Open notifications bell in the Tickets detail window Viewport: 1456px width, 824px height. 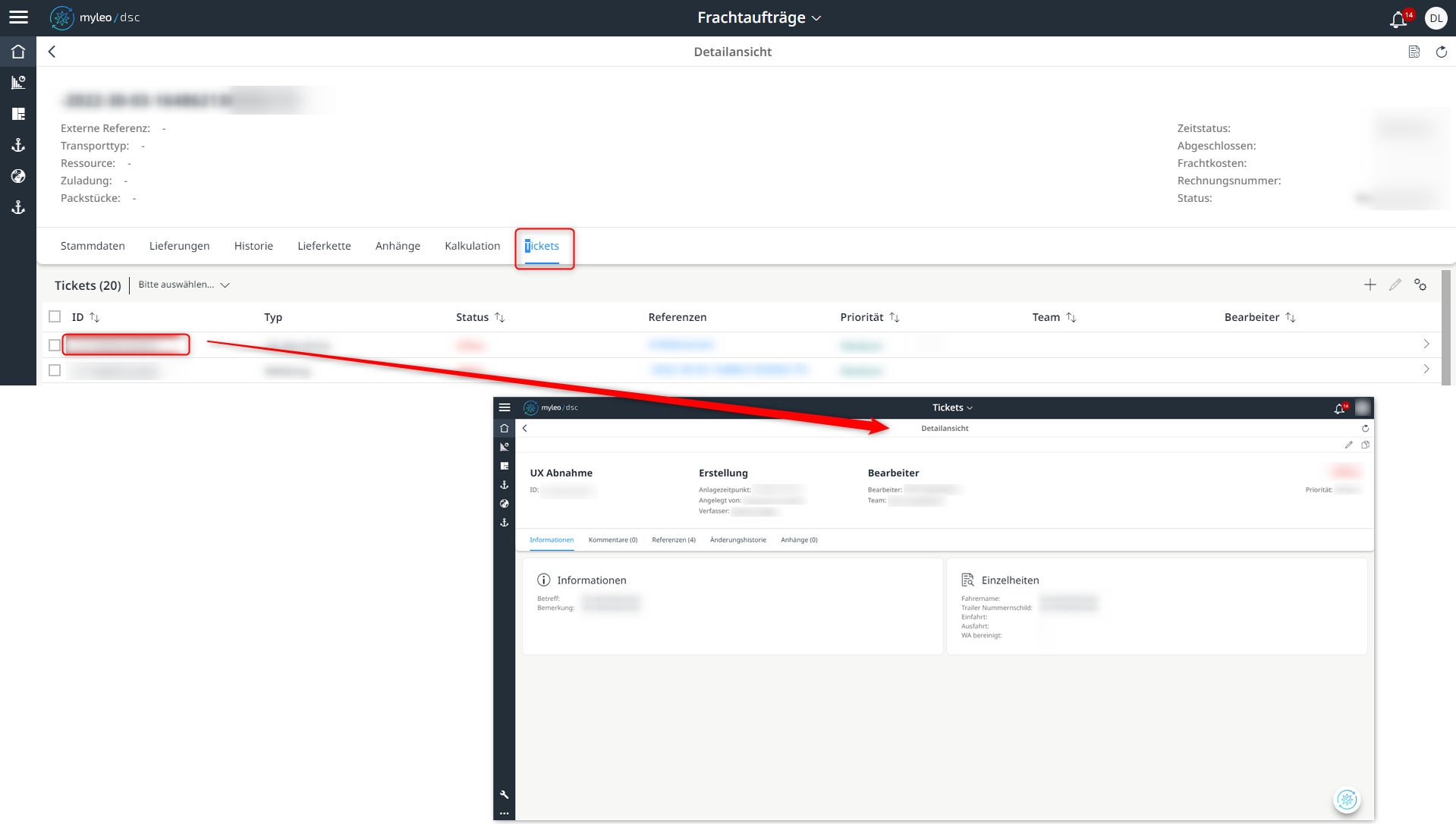point(1340,409)
